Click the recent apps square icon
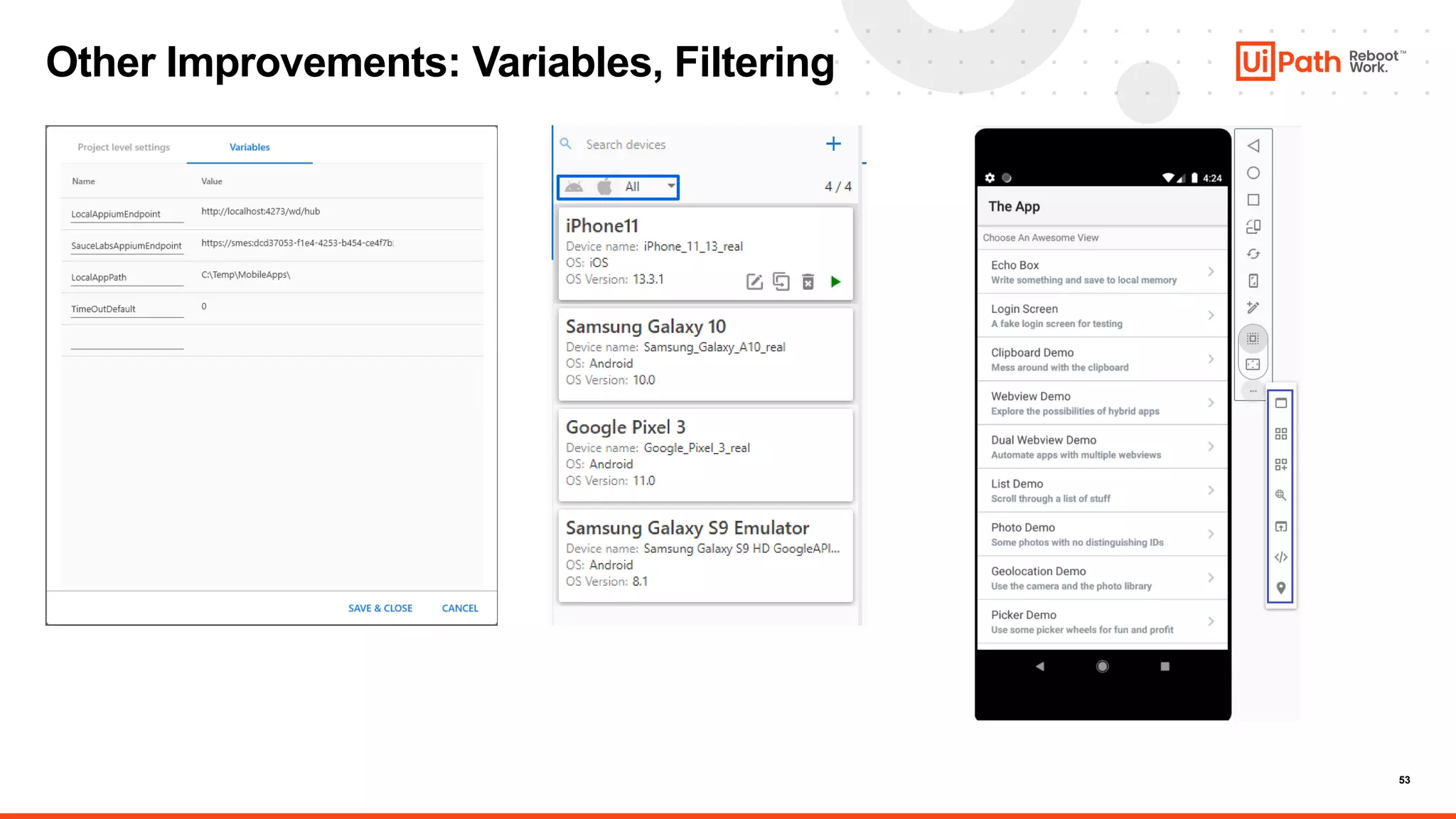This screenshot has width=1456, height=819. pos(1253,200)
